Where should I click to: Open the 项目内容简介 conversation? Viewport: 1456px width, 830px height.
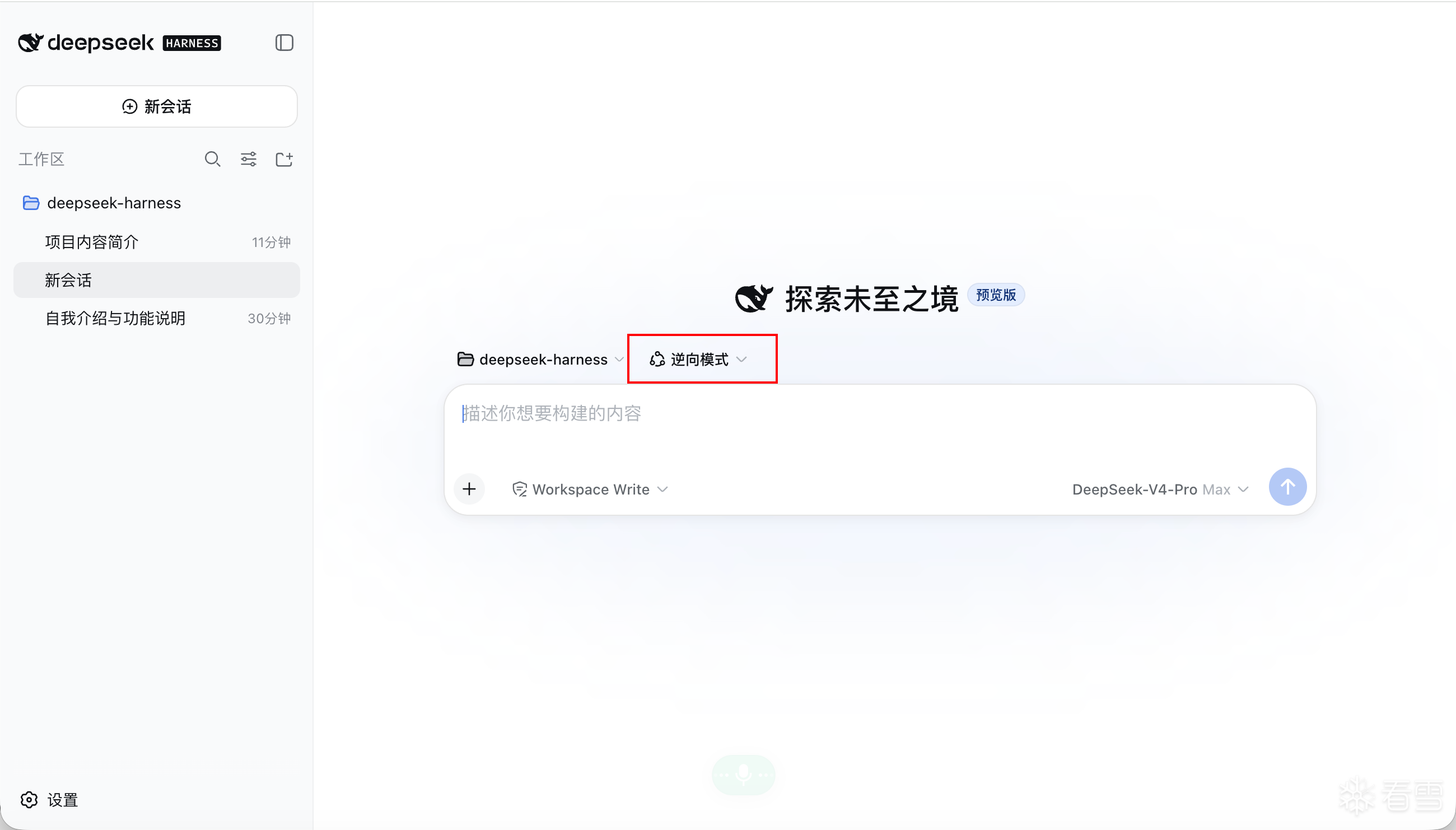pos(157,243)
